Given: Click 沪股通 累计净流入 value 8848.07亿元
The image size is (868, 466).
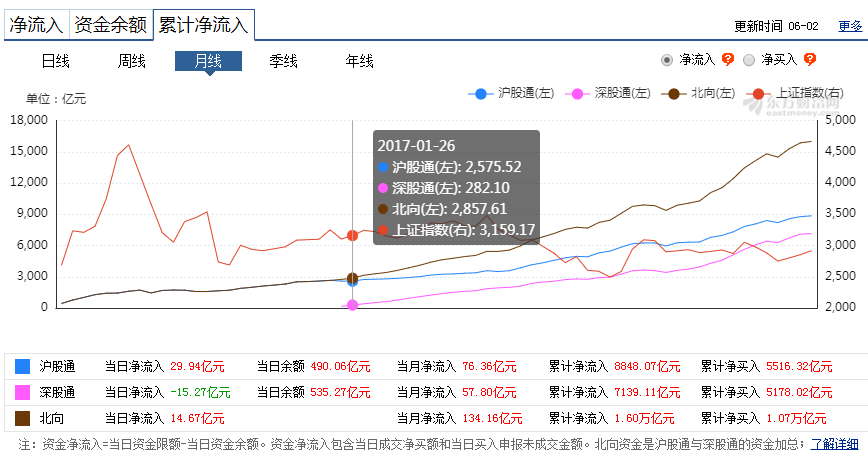Looking at the screenshot, I should tap(647, 366).
